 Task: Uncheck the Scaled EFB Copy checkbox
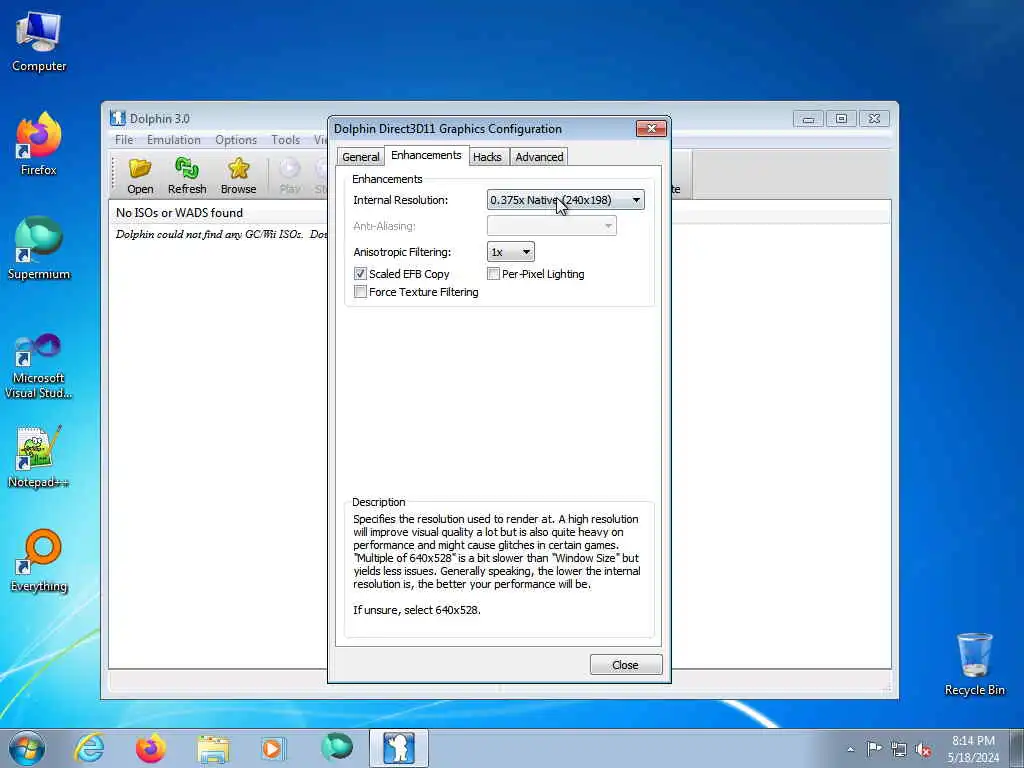[x=360, y=274]
